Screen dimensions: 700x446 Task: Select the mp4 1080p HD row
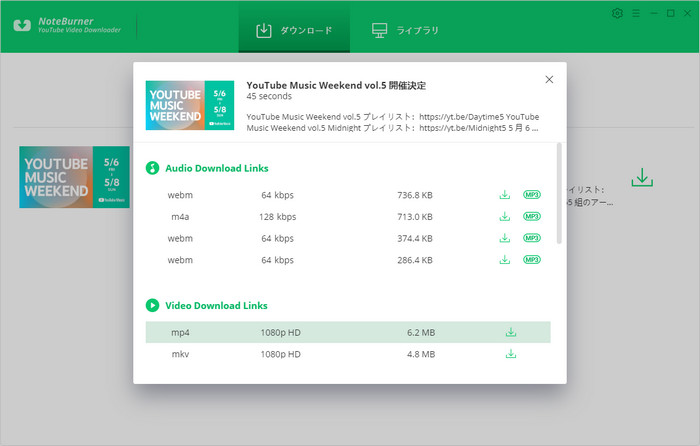click(x=348, y=332)
